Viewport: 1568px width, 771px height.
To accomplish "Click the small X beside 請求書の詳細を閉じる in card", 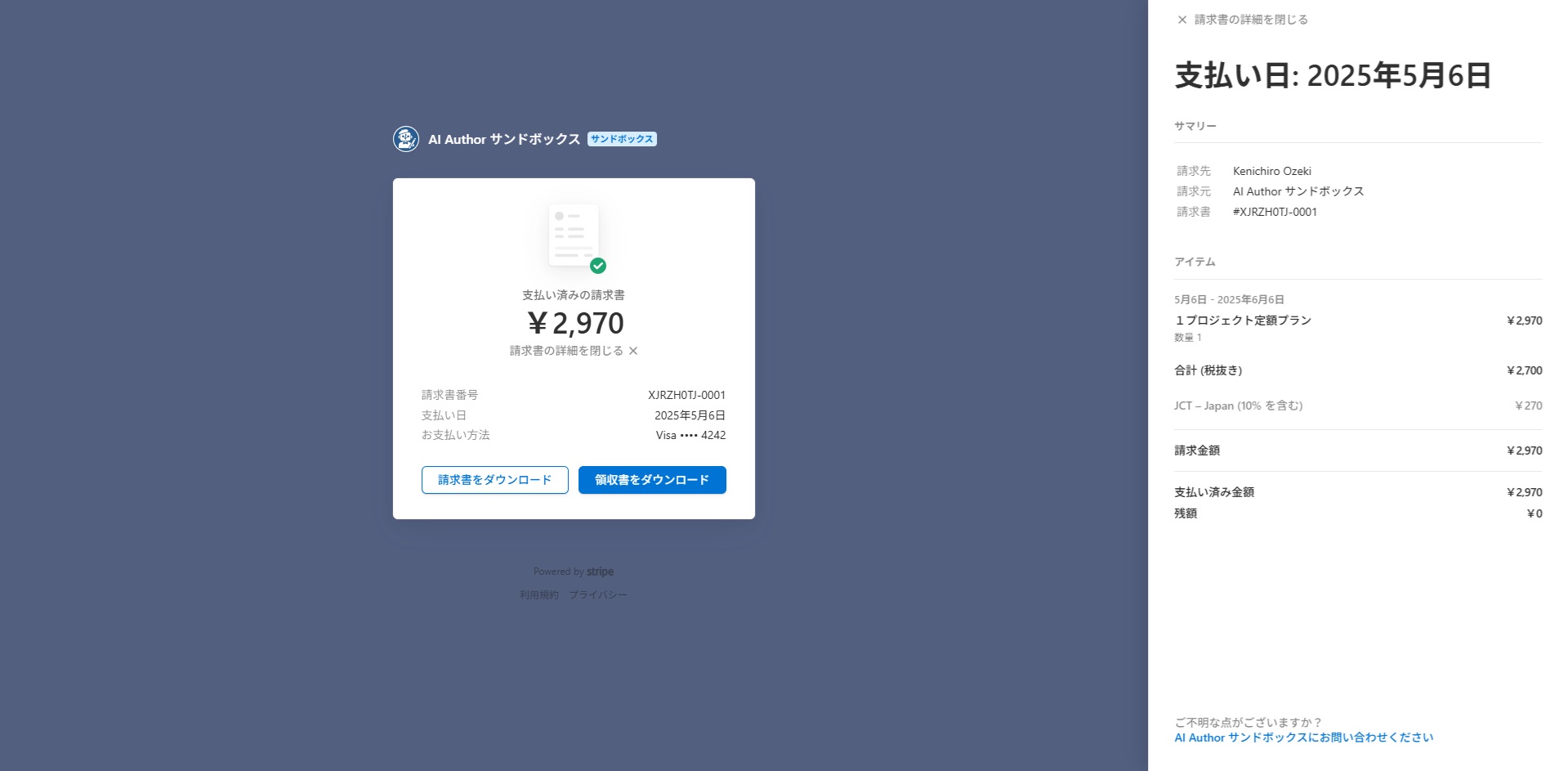I will [633, 351].
